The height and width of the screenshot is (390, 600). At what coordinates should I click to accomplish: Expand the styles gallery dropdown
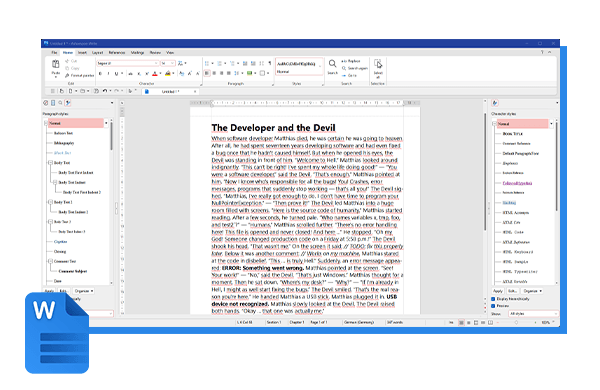point(320,67)
